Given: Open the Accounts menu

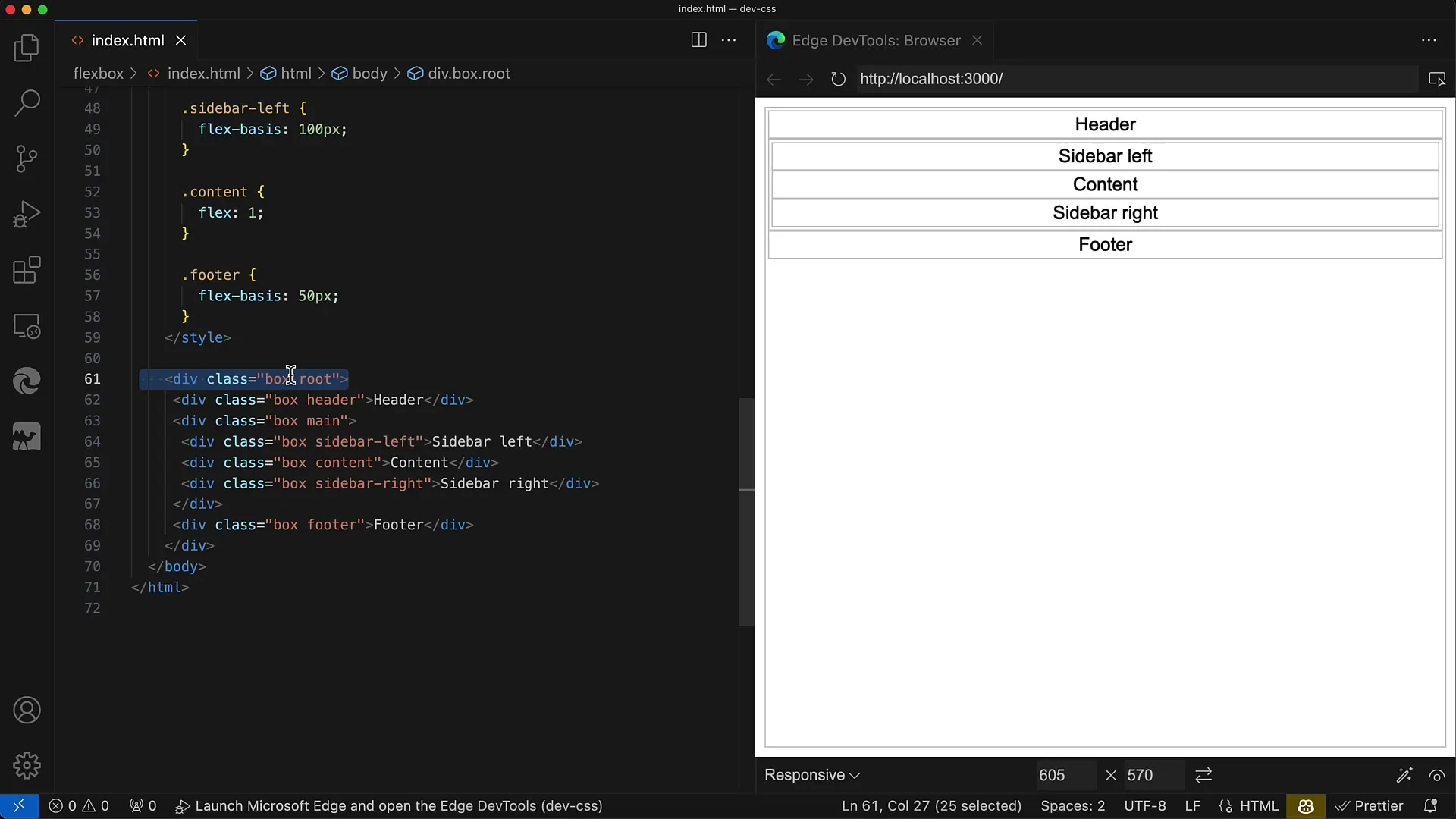Looking at the screenshot, I should pos(27,711).
